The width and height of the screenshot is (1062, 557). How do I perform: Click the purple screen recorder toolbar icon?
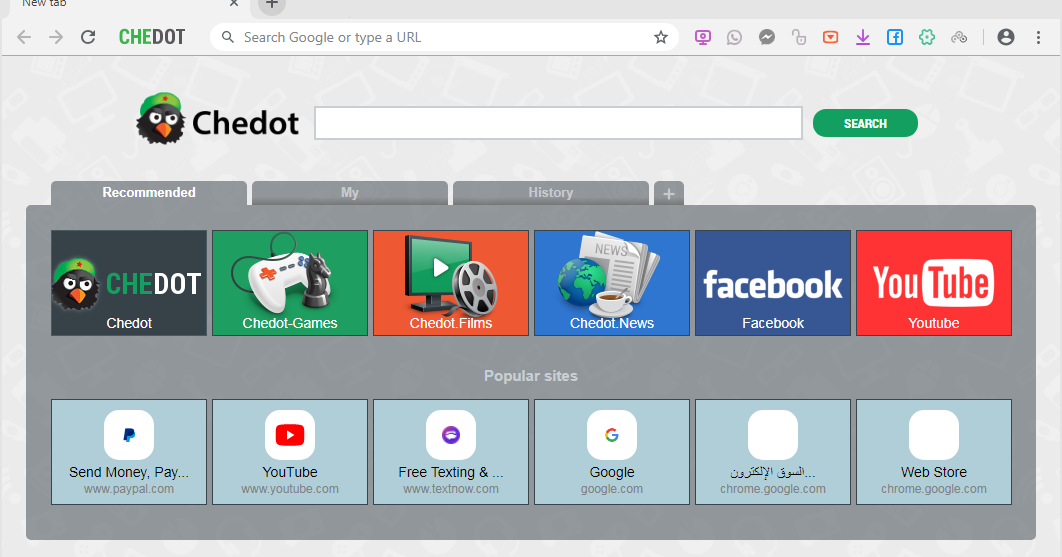point(702,37)
